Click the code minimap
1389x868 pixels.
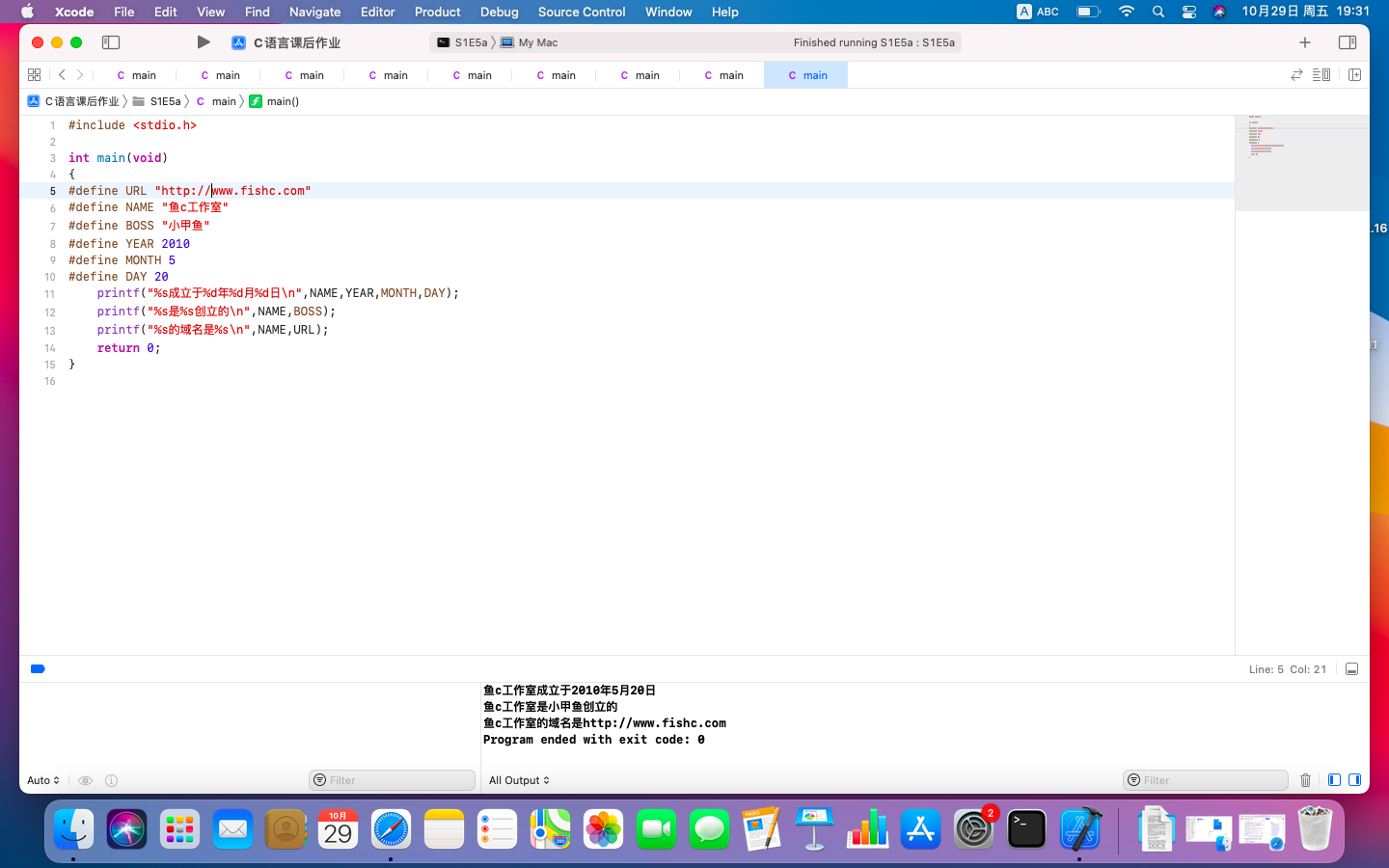click(x=1302, y=163)
